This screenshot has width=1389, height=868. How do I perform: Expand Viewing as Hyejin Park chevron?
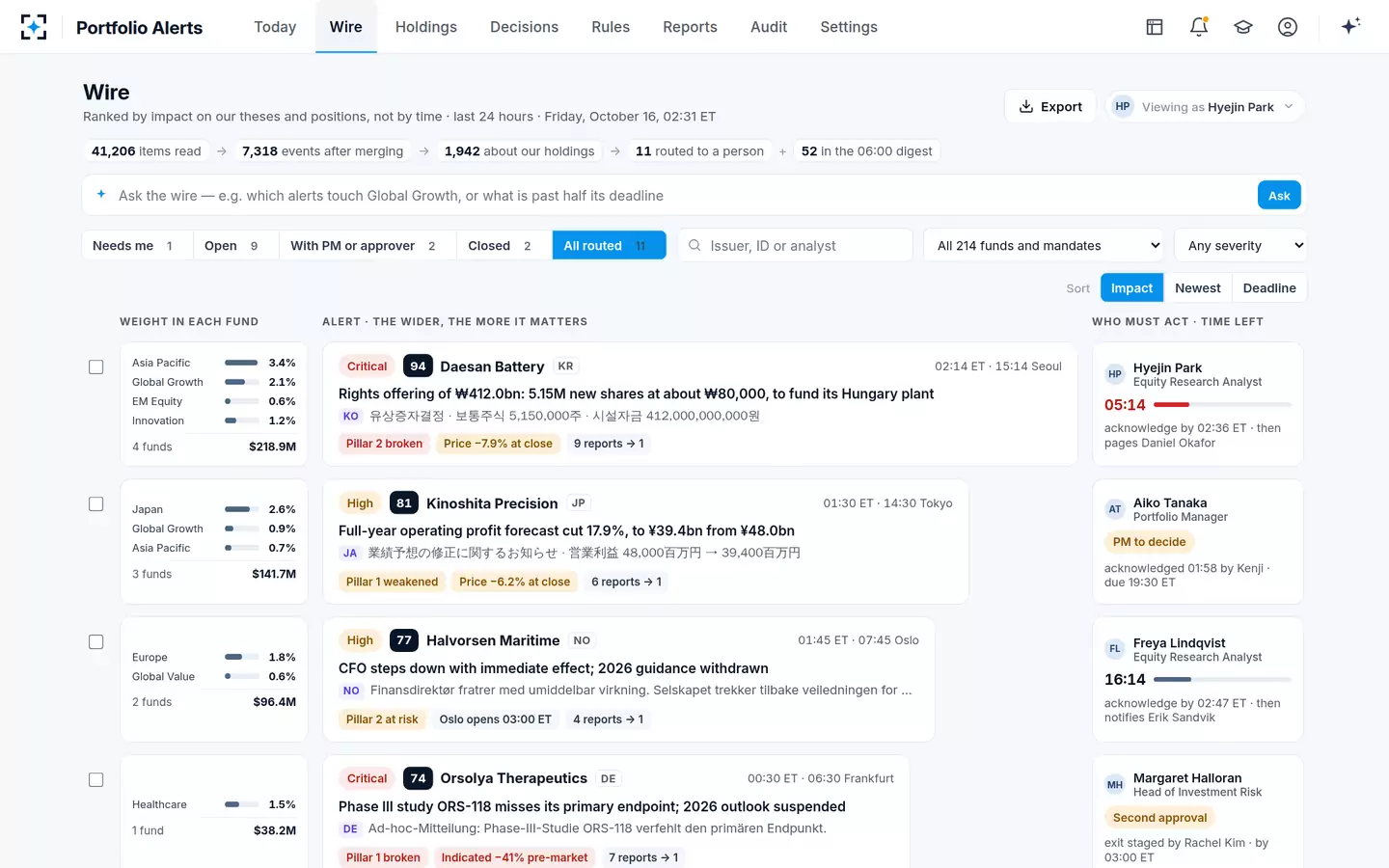(1289, 107)
